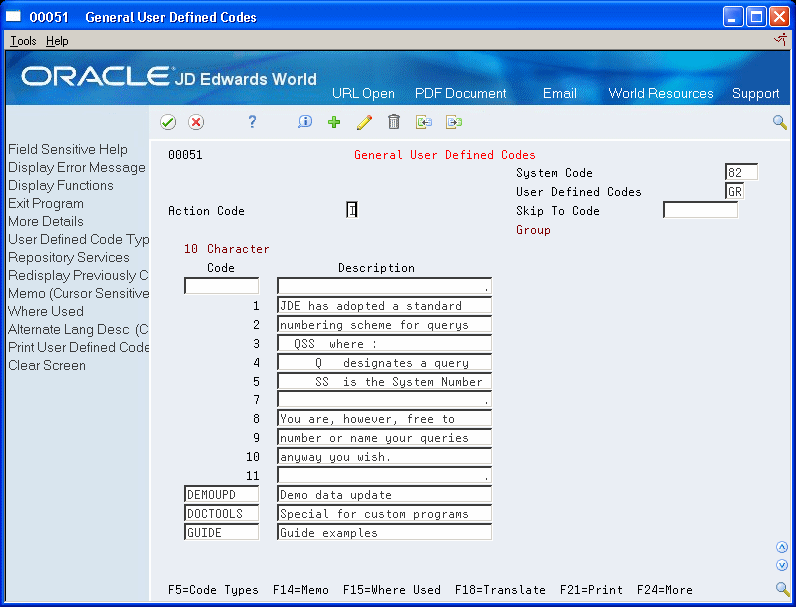Select More Details option

(x=46, y=221)
